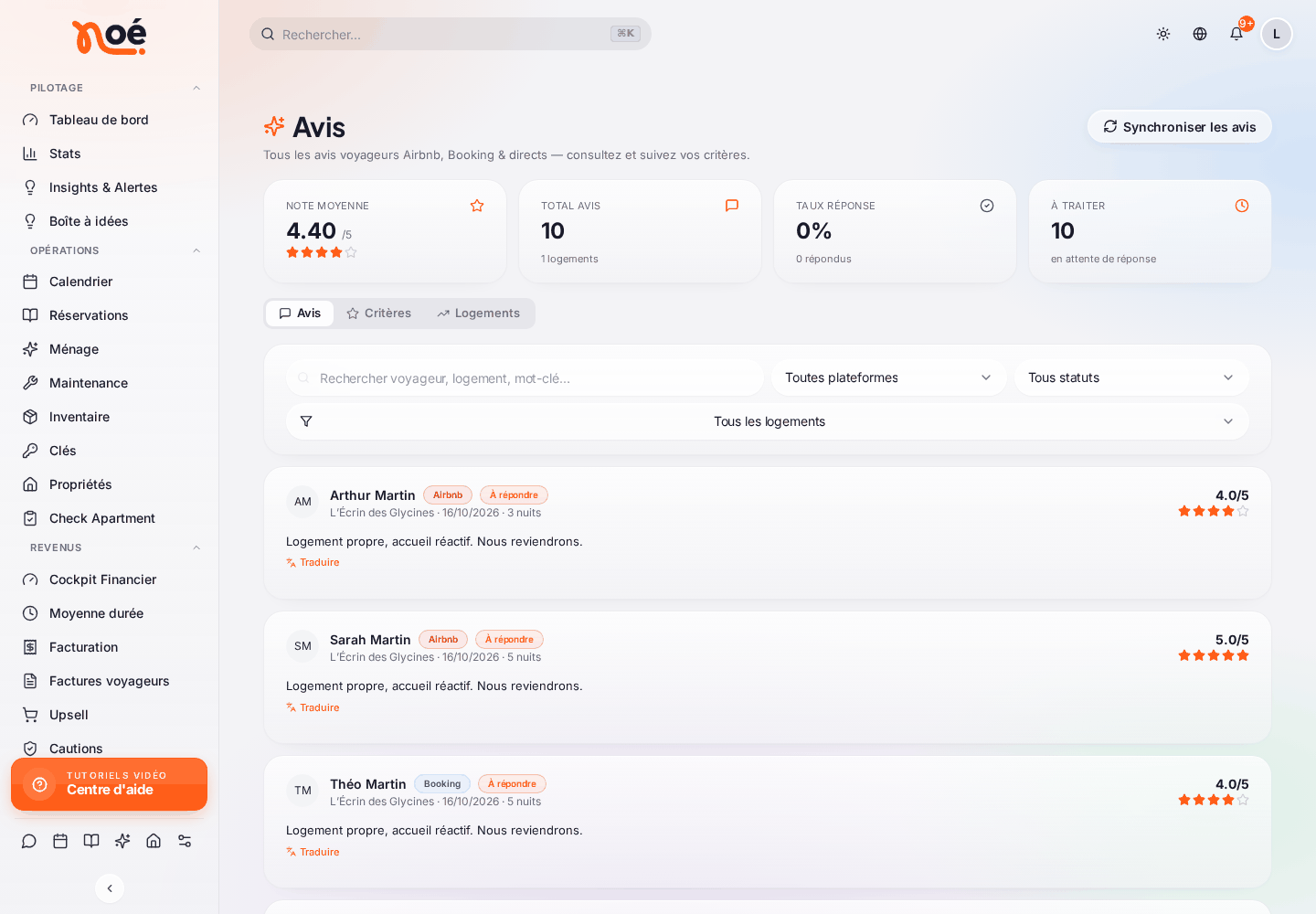Click the voyageur, logement, mot-clé search field
The height and width of the screenshot is (914, 1316).
click(x=525, y=377)
